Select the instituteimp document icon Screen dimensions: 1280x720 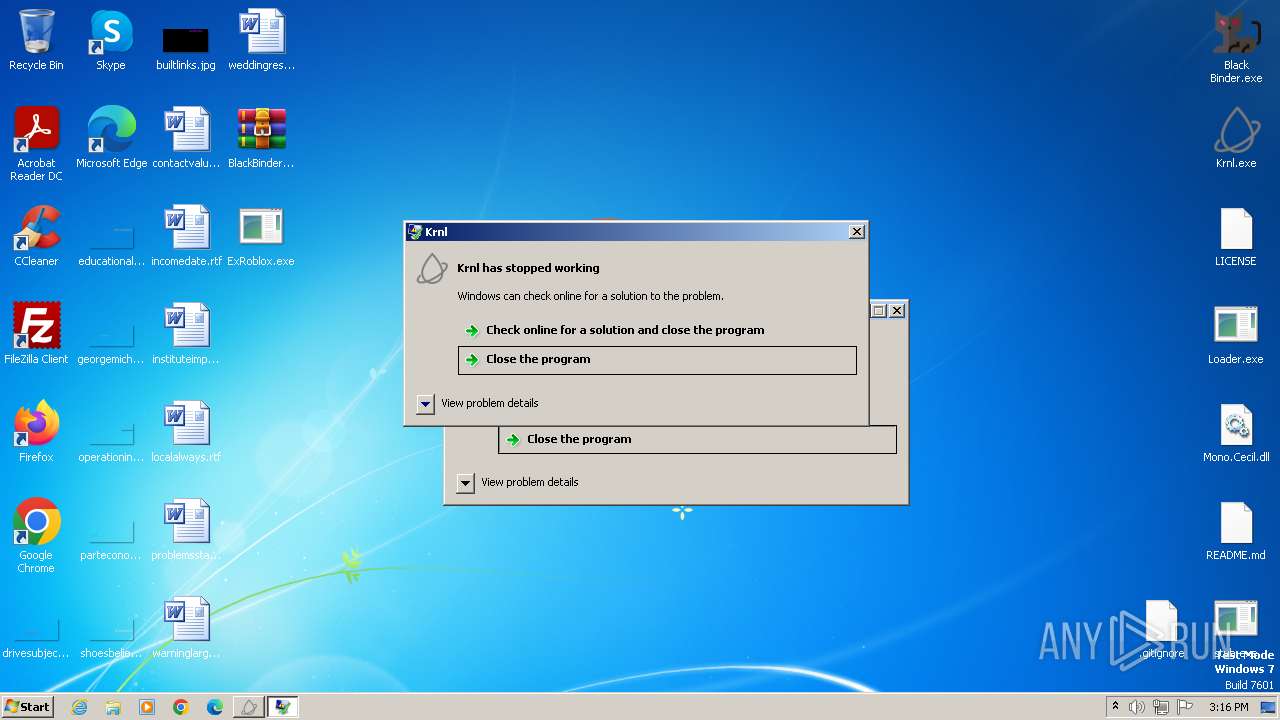(186, 334)
